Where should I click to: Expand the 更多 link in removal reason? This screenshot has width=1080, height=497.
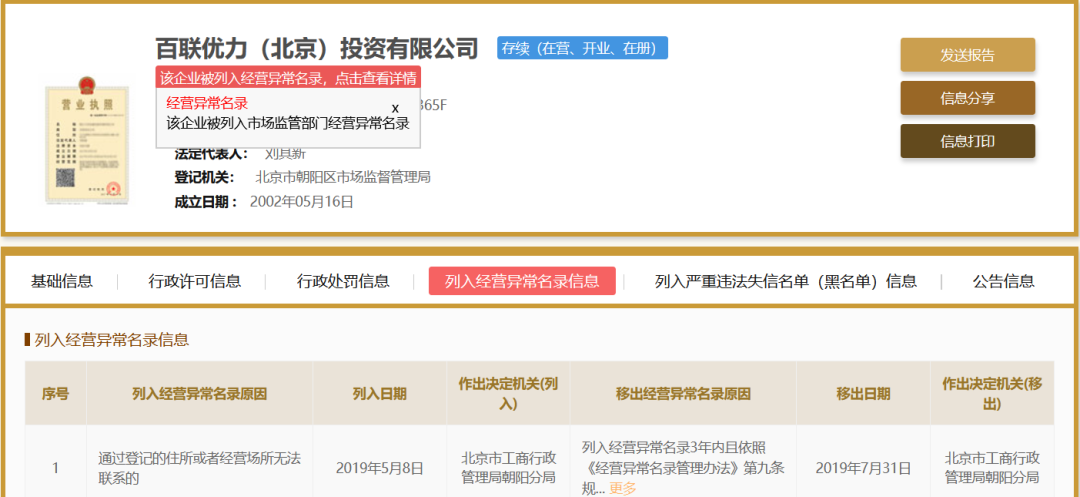pos(623,489)
